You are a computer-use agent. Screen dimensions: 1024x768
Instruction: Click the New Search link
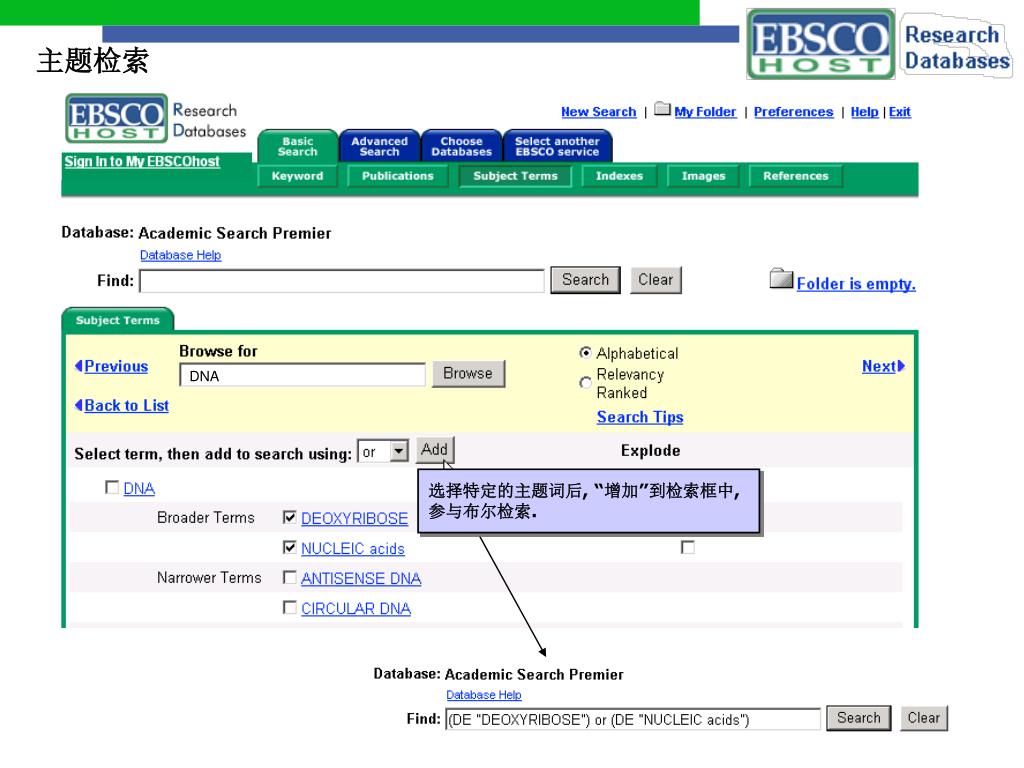click(598, 112)
